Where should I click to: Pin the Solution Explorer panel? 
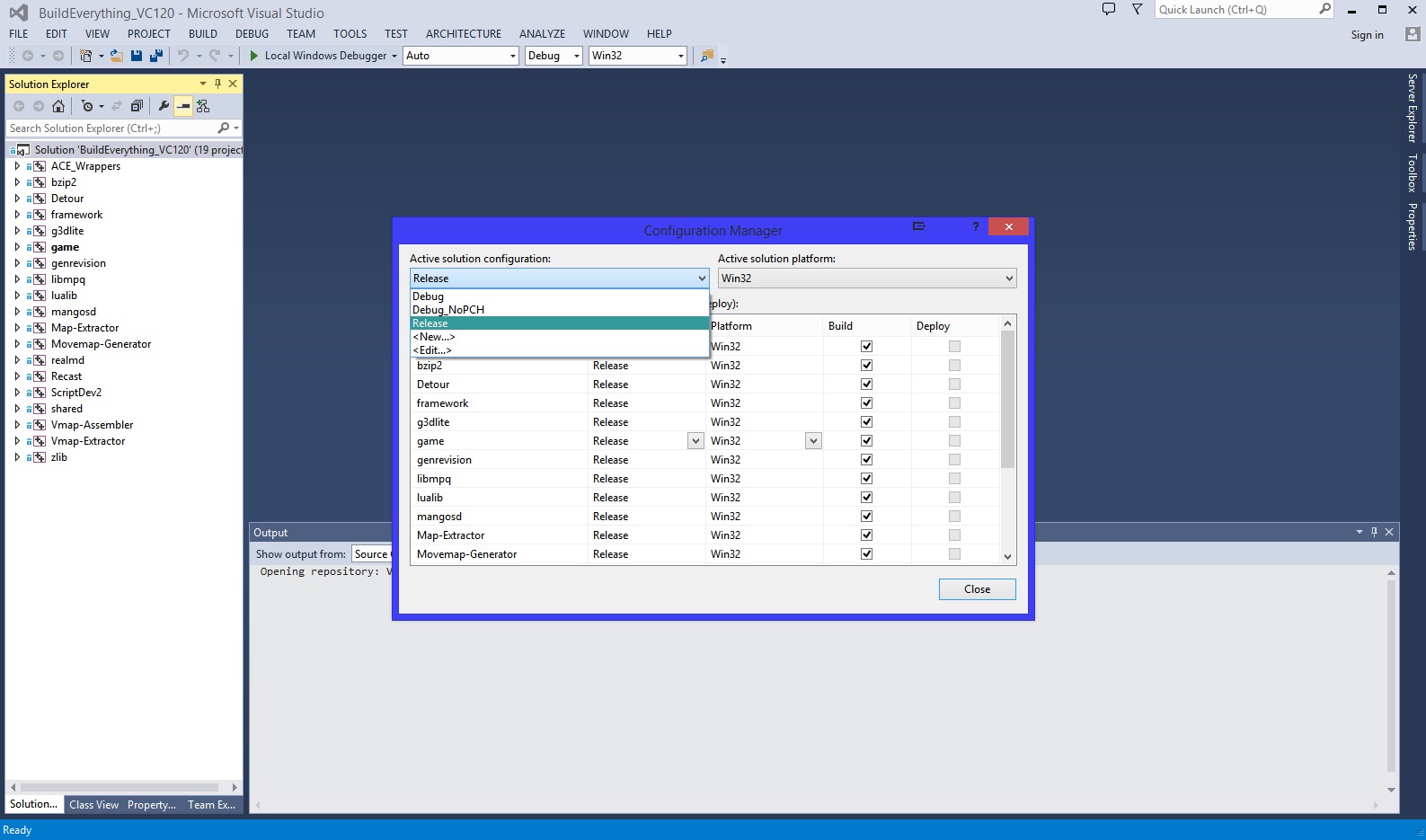coord(217,84)
